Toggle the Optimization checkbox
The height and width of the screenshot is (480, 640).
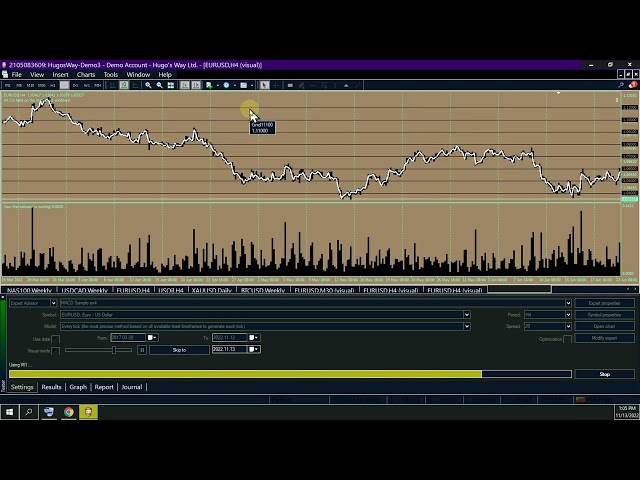[567, 338]
